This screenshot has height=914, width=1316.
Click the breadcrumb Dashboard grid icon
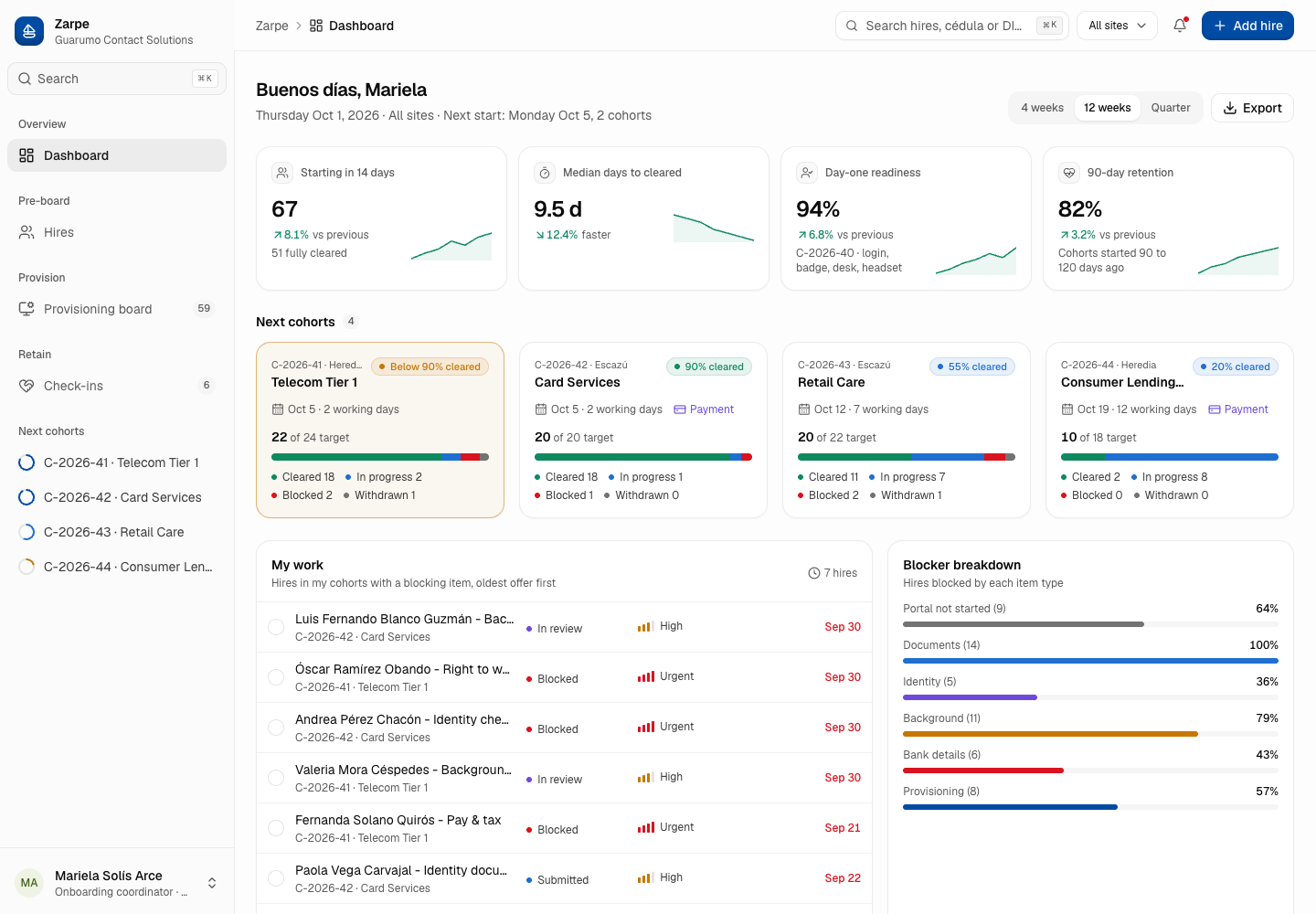[316, 26]
